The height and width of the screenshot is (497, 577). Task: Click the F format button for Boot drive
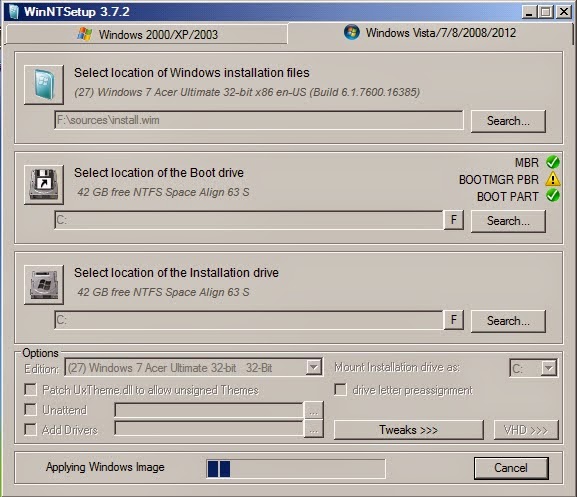click(454, 220)
